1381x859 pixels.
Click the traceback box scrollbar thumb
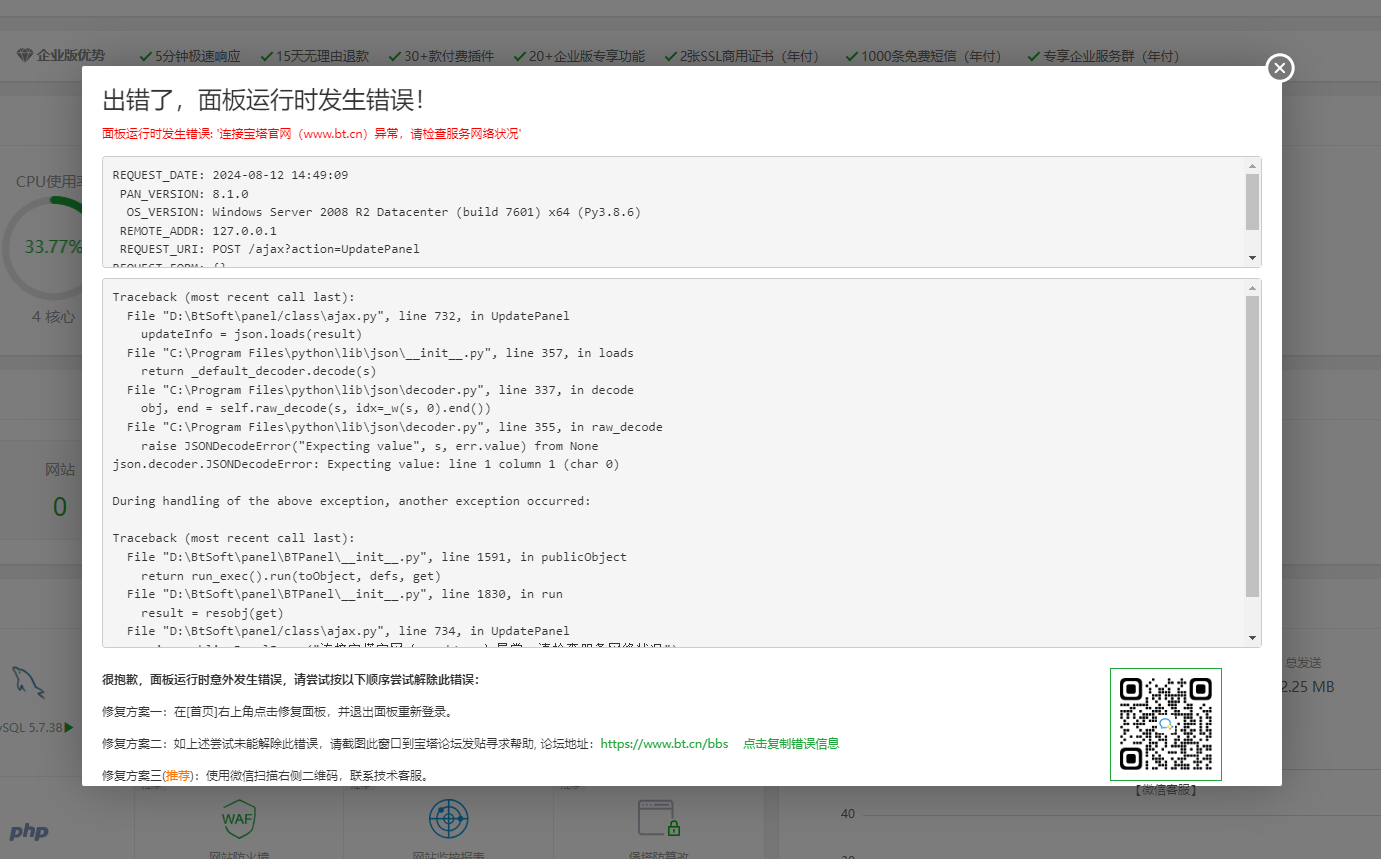[1252, 446]
